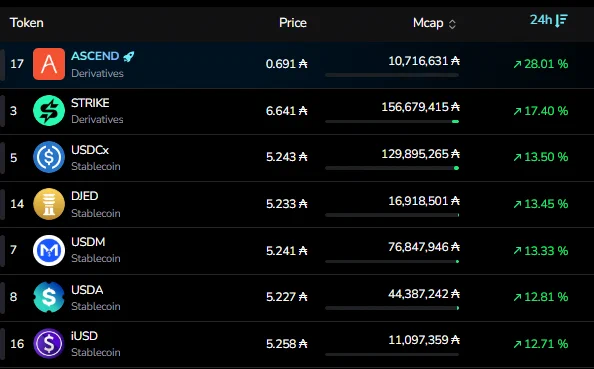Viewport: 594px width, 369px height.
Task: Click the rocket icon next to ASCEND
Action: point(129,56)
